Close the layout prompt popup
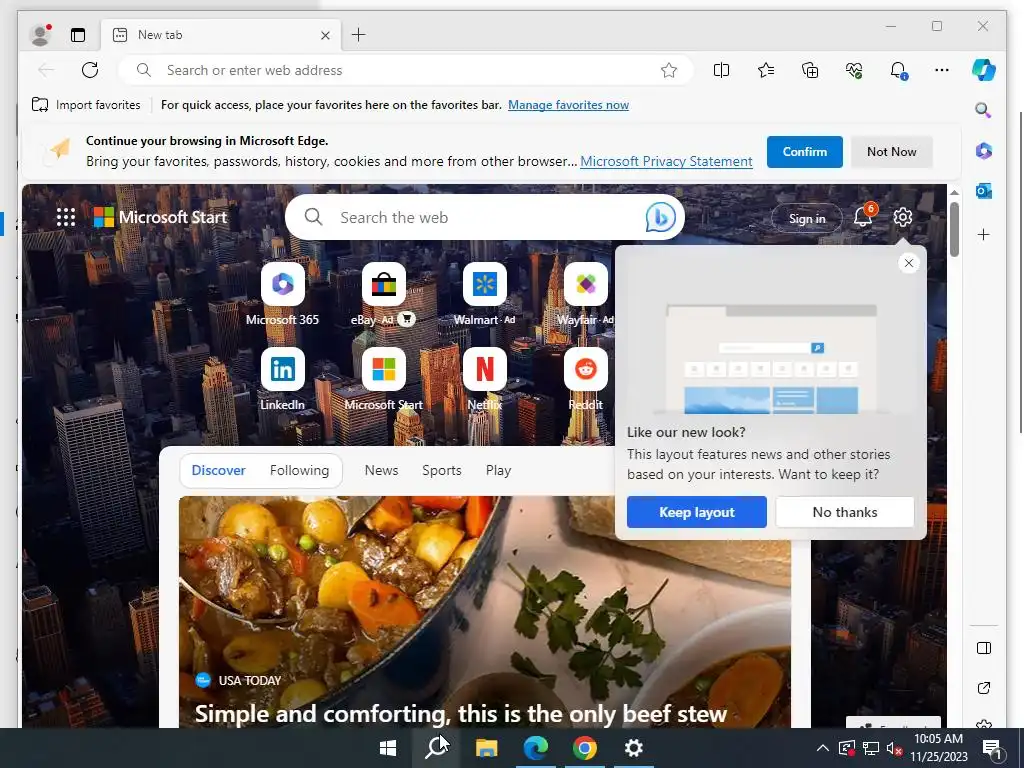 pos(908,263)
